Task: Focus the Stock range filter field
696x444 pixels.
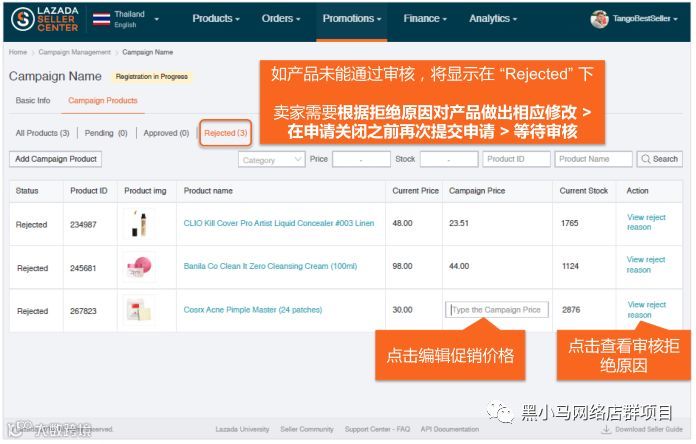Action: coord(449,159)
